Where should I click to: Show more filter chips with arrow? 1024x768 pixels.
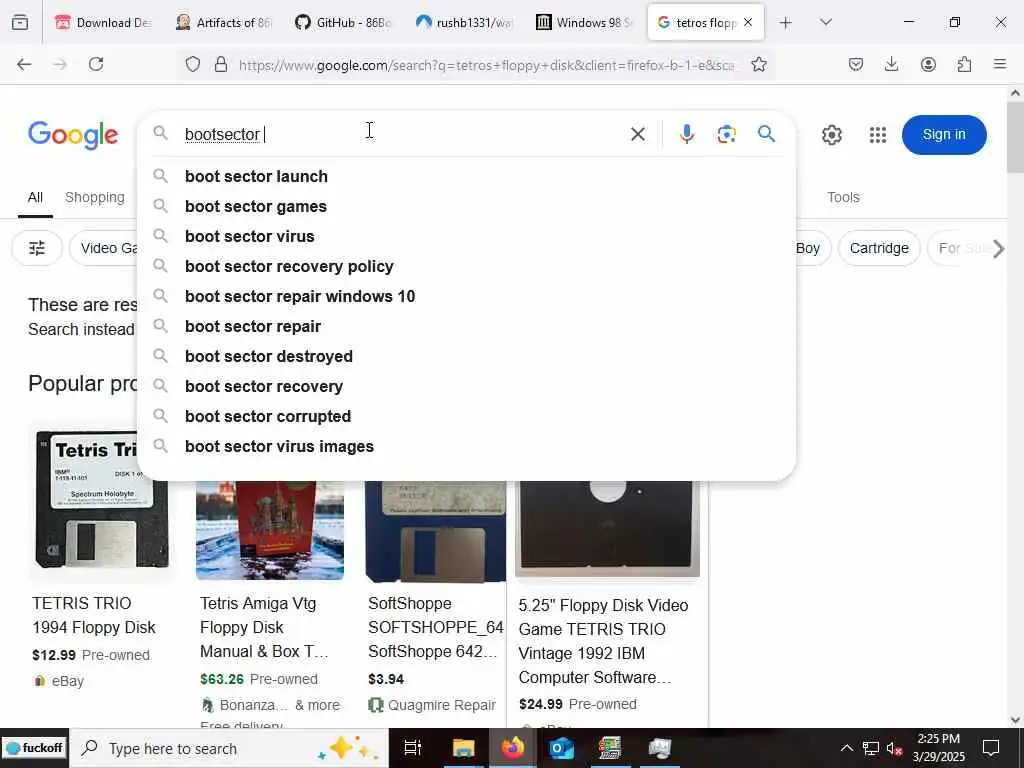(x=999, y=248)
